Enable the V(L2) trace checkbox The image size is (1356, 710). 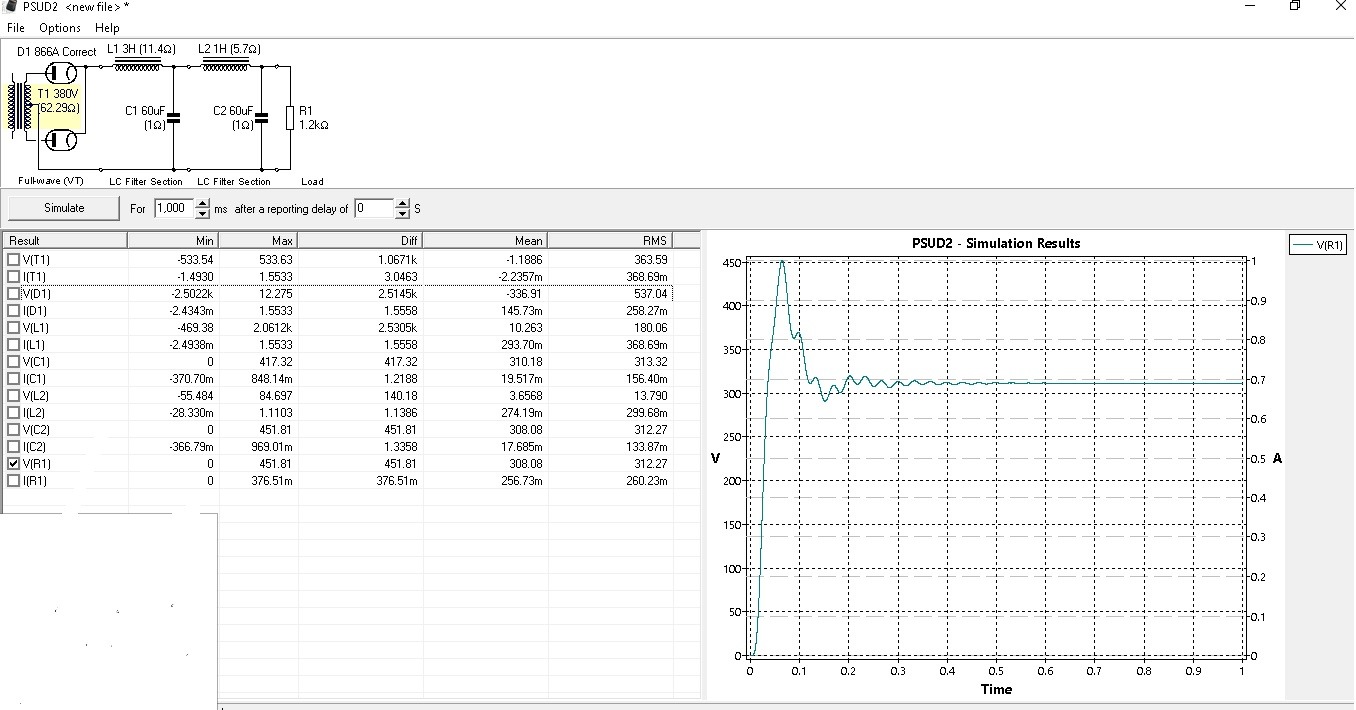click(x=13, y=395)
